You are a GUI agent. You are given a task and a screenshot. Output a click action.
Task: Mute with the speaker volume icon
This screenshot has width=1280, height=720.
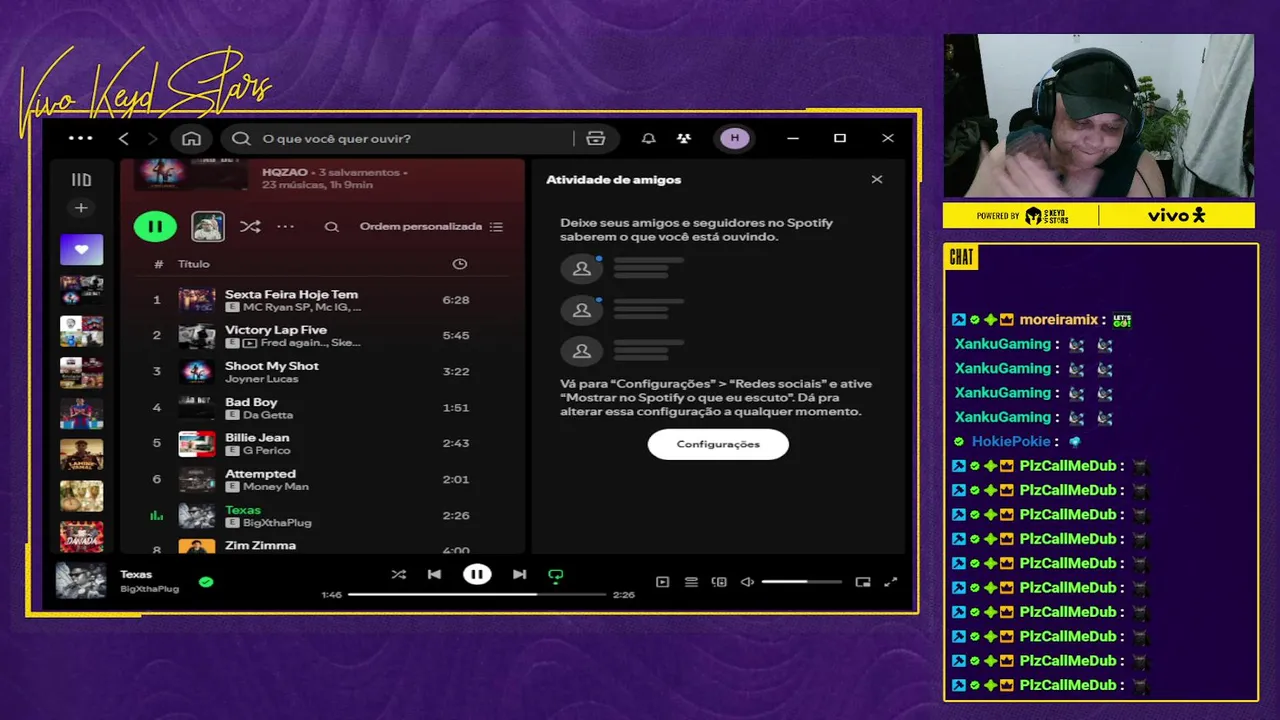[747, 582]
